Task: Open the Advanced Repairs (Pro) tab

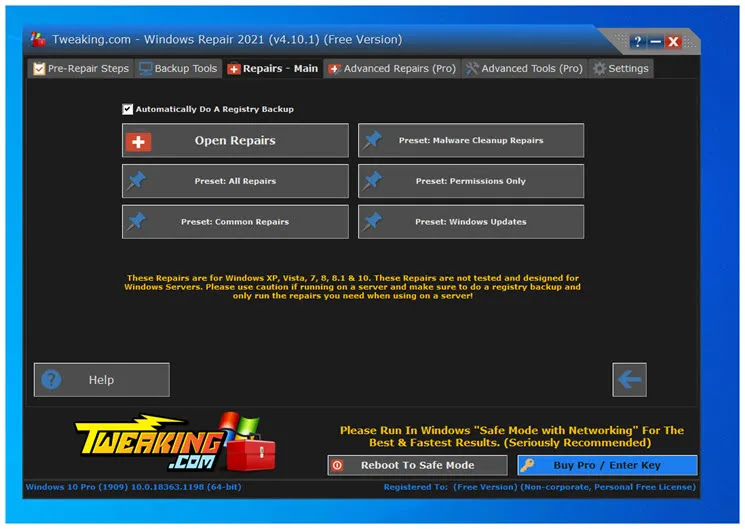Action: point(392,68)
